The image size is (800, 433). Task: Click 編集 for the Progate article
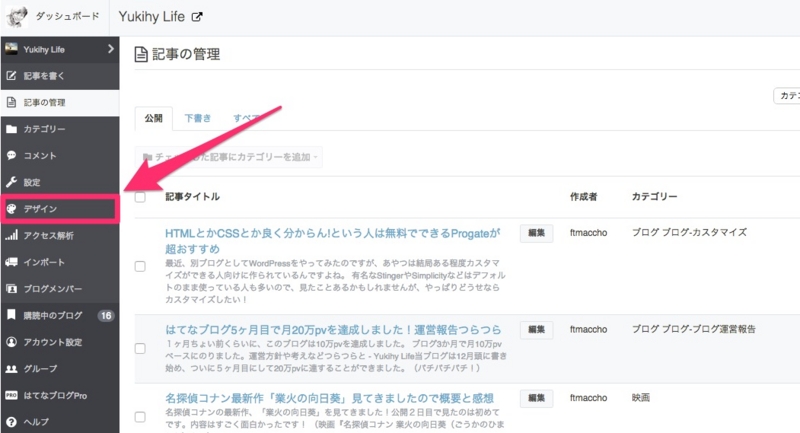tap(536, 233)
